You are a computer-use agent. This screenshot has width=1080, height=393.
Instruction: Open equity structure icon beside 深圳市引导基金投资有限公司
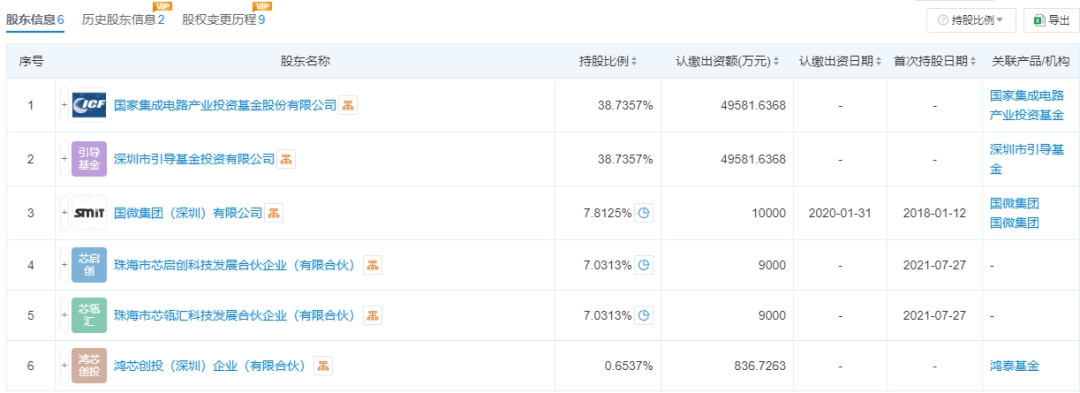287,159
